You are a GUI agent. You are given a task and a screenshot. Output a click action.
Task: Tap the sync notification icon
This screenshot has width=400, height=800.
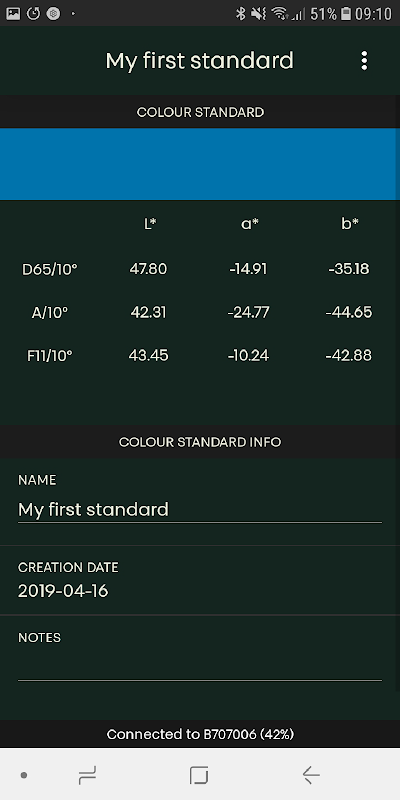[34, 14]
